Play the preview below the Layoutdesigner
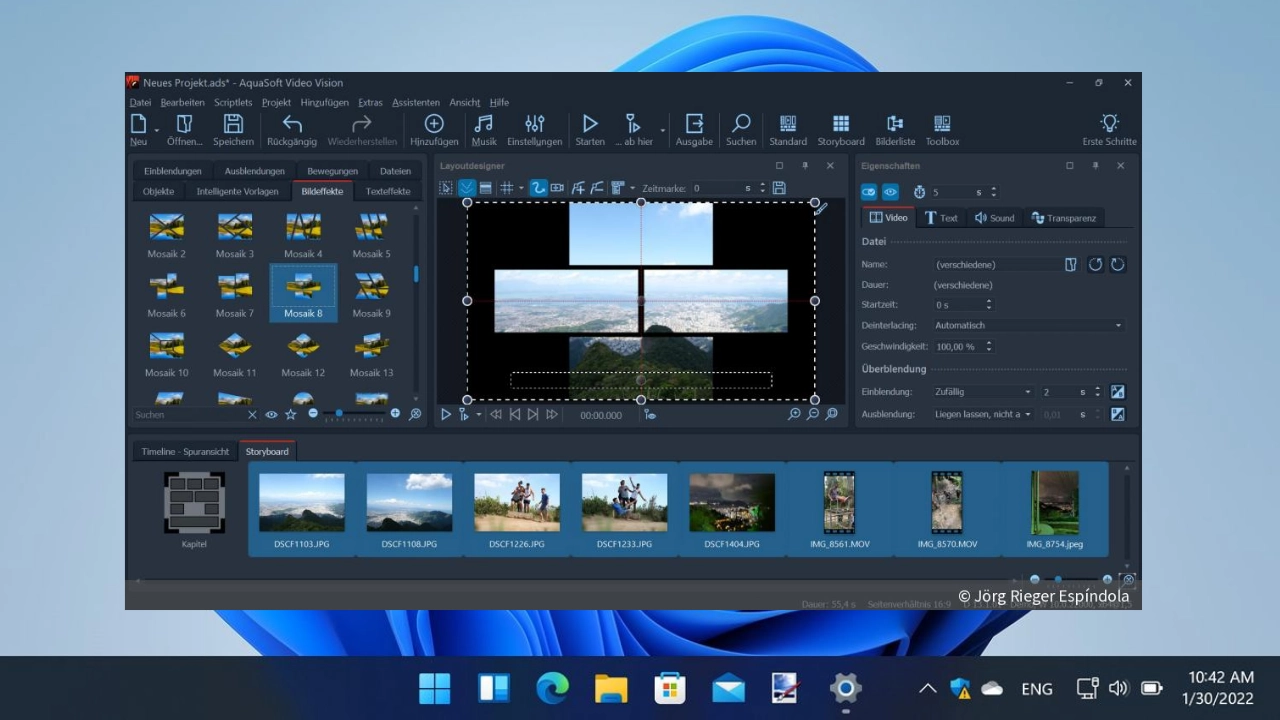This screenshot has width=1280, height=720. coord(446,414)
